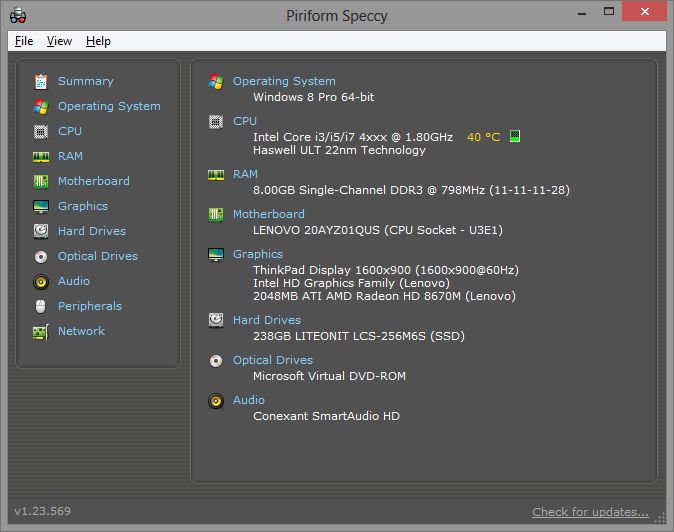This screenshot has height=532, width=674.
Task: Maximize the Piriform Speccy window
Action: click(x=609, y=12)
